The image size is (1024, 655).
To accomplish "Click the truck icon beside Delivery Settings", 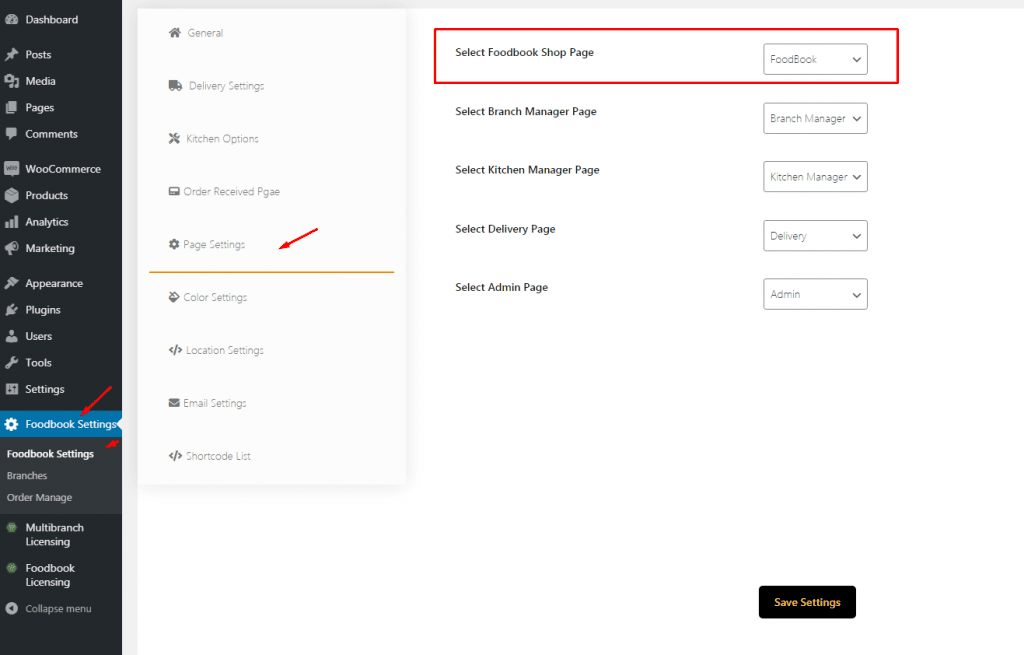I will 176,86.
